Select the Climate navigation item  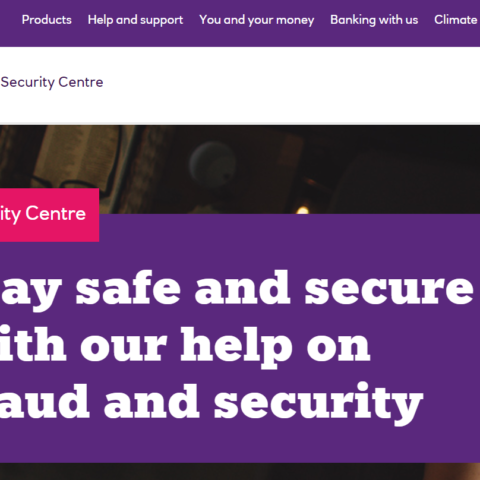tap(456, 20)
